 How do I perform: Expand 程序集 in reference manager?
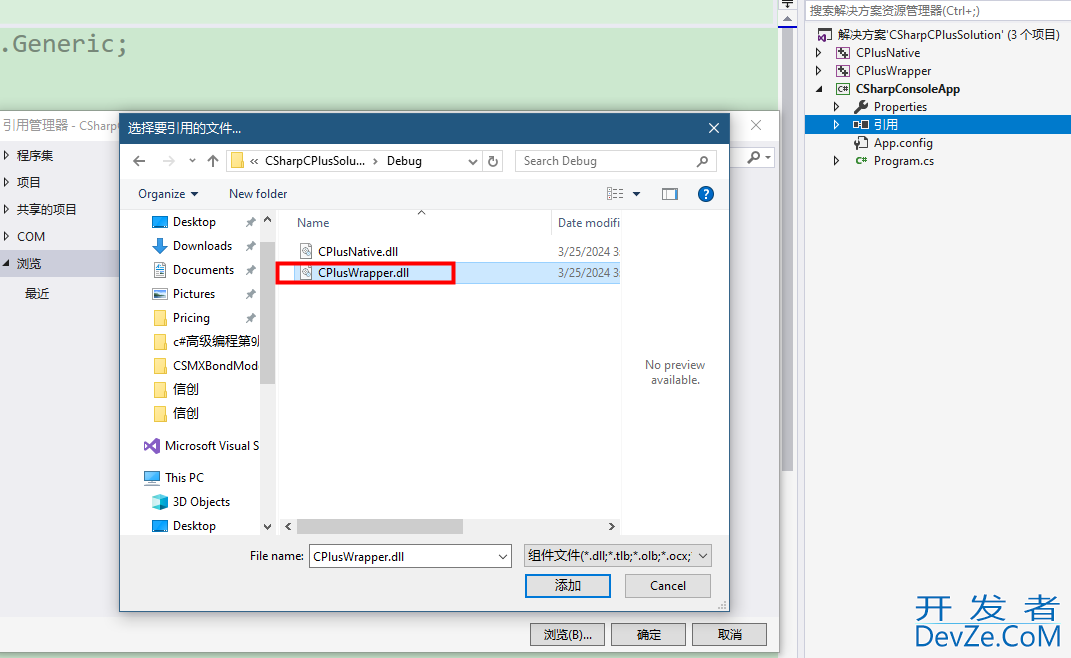click(x=6, y=155)
